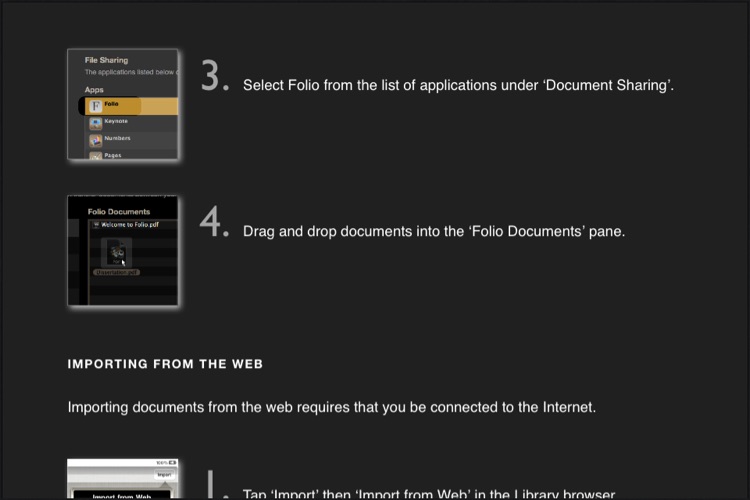Select the 'Welcome to Folio.pdf' row
The width and height of the screenshot is (750, 500).
click(133, 224)
